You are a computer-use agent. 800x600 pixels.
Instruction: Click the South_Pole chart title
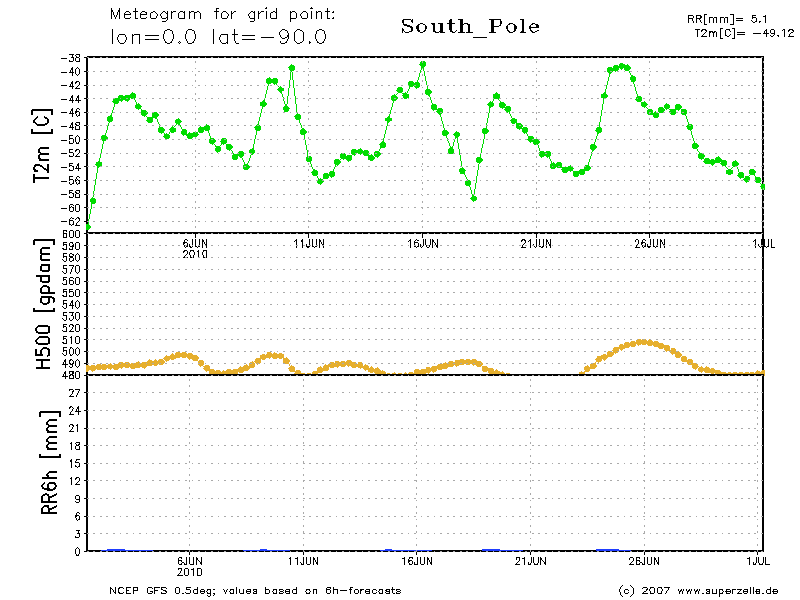(x=470, y=27)
